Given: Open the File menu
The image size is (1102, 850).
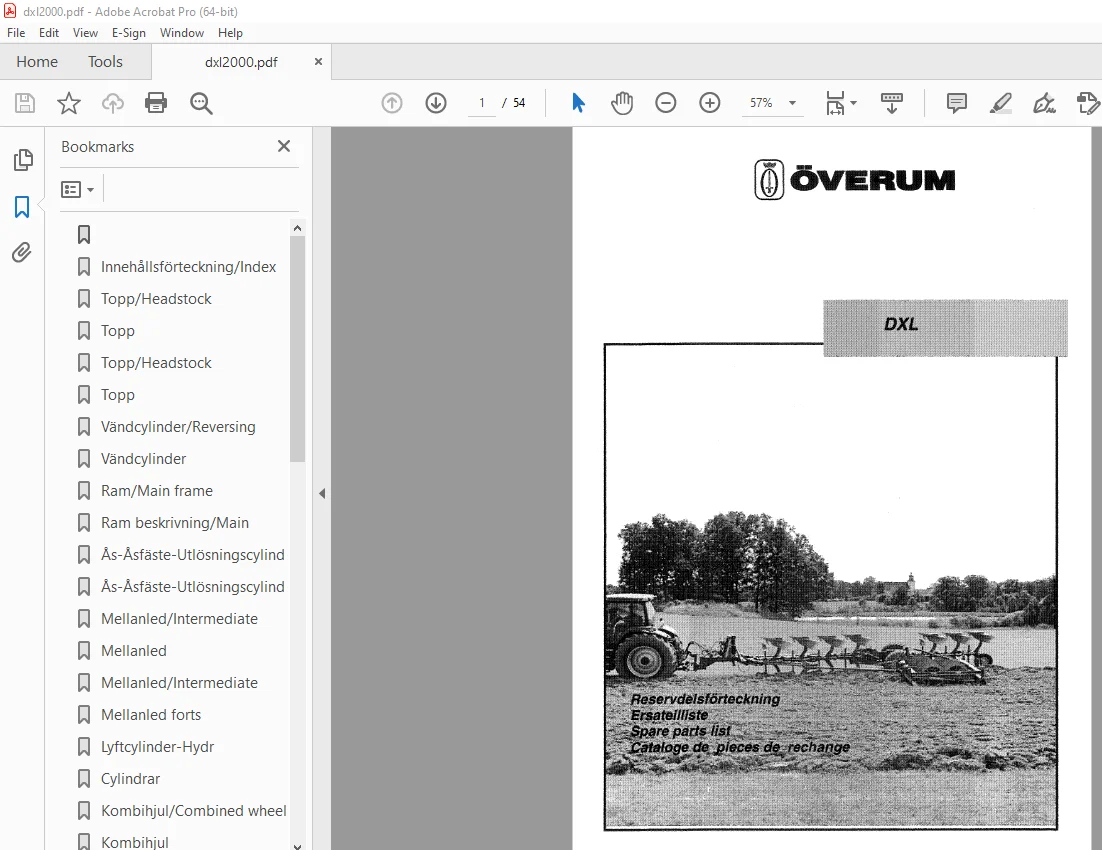Looking at the screenshot, I should pos(16,33).
